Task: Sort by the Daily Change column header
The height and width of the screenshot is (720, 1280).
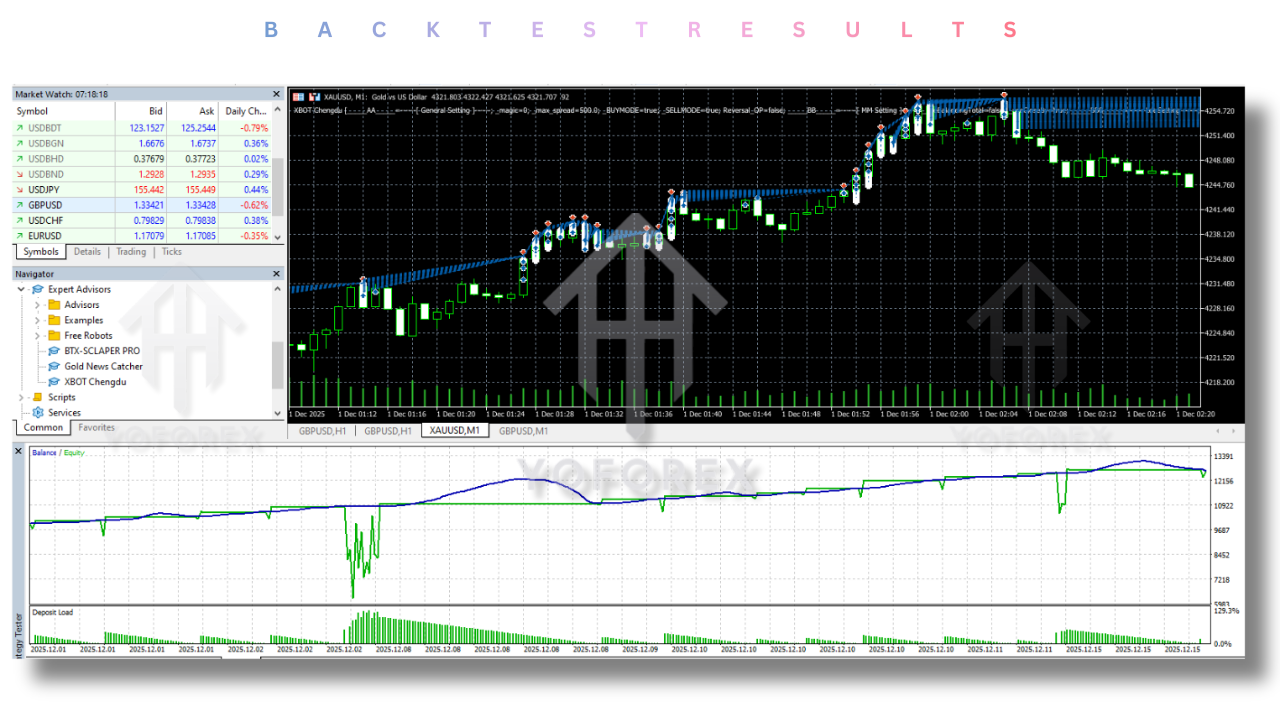Action: (245, 111)
